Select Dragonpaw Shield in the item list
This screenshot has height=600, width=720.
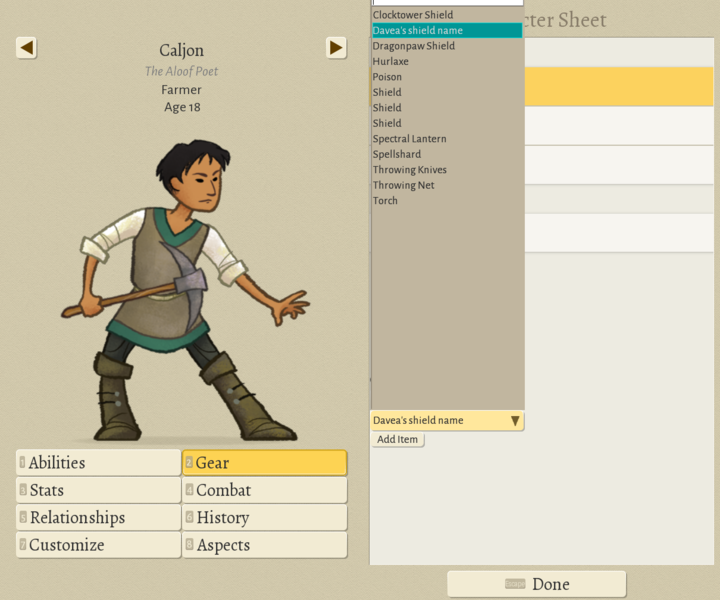tap(414, 46)
